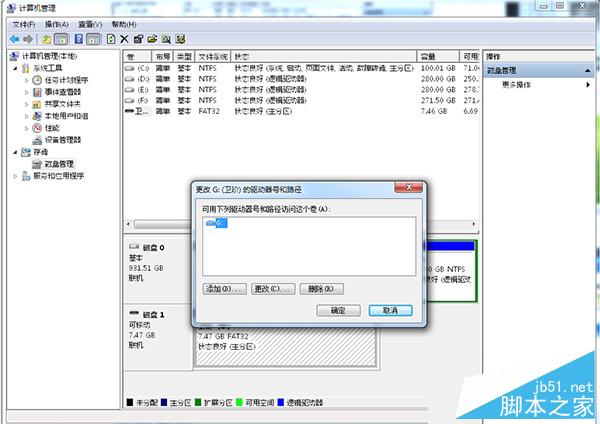This screenshot has width=600, height=424.
Task: Expand Local Users and Groups node
Action: pyautogui.click(x=26, y=116)
